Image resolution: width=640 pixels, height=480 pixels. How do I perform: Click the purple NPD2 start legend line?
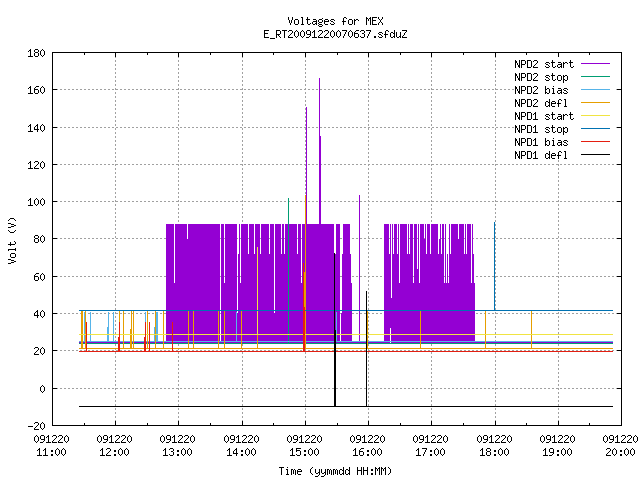[x=596, y=64]
